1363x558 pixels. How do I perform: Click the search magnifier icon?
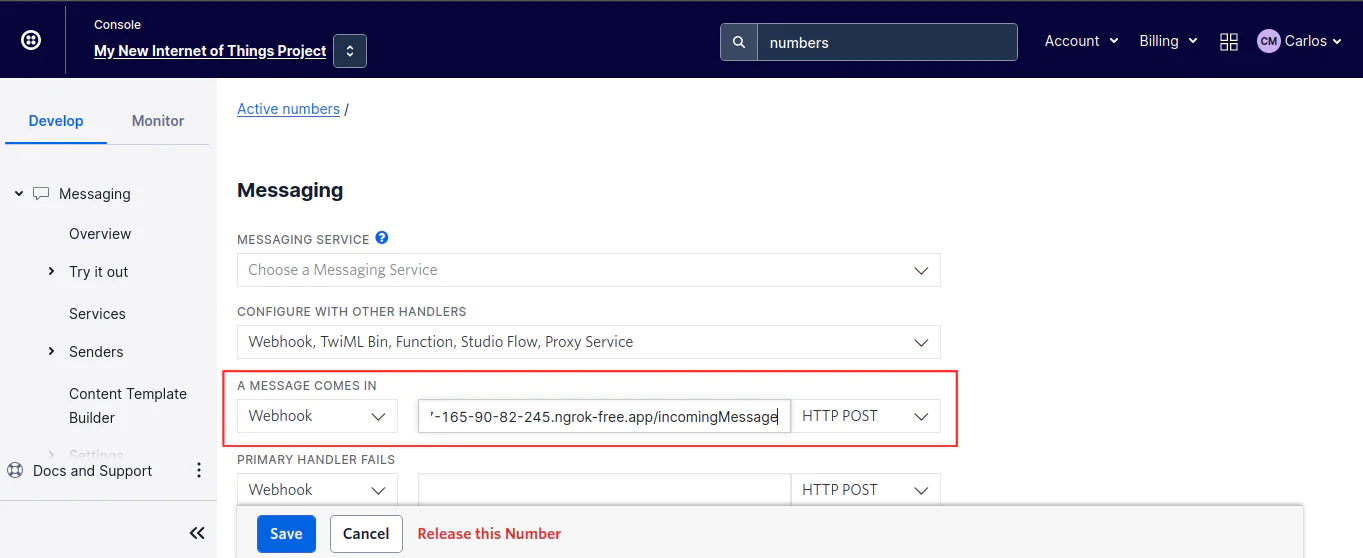click(x=739, y=42)
